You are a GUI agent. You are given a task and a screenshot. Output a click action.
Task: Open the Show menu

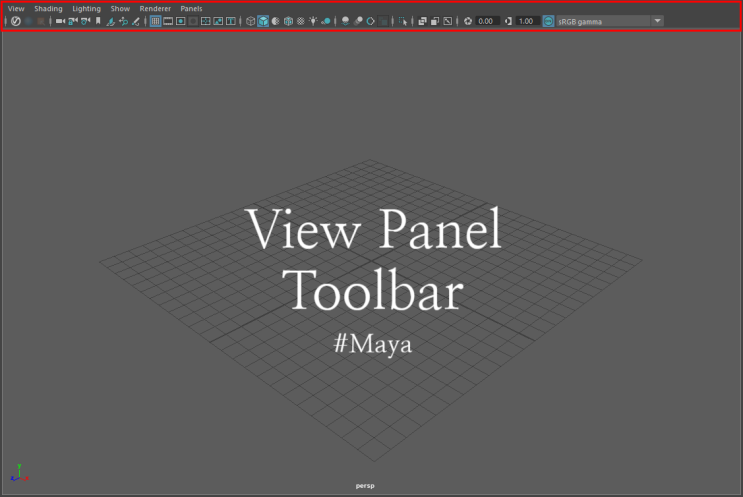120,9
